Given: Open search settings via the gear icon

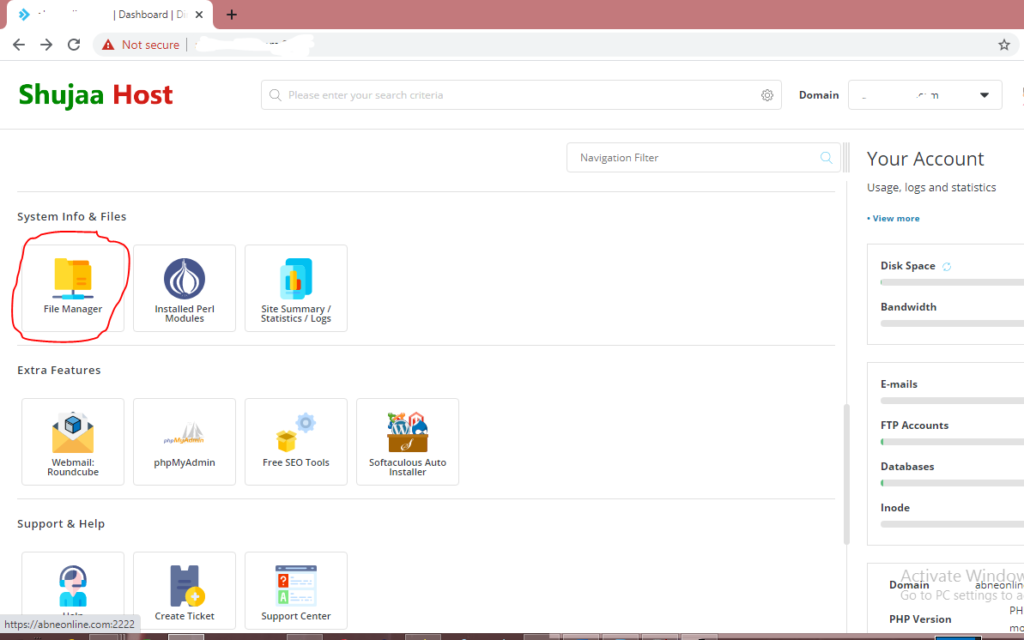Looking at the screenshot, I should tap(767, 94).
